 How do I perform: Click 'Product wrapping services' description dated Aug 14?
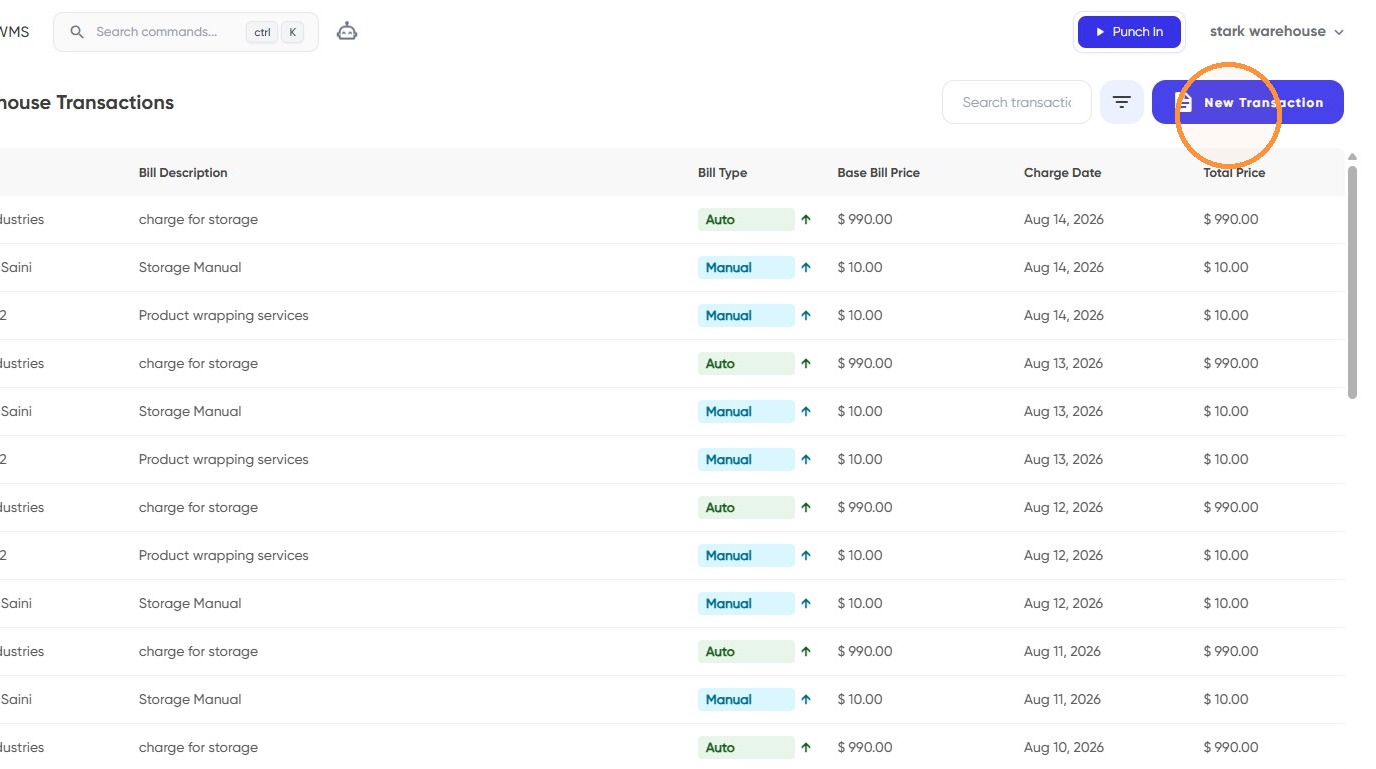click(x=224, y=315)
